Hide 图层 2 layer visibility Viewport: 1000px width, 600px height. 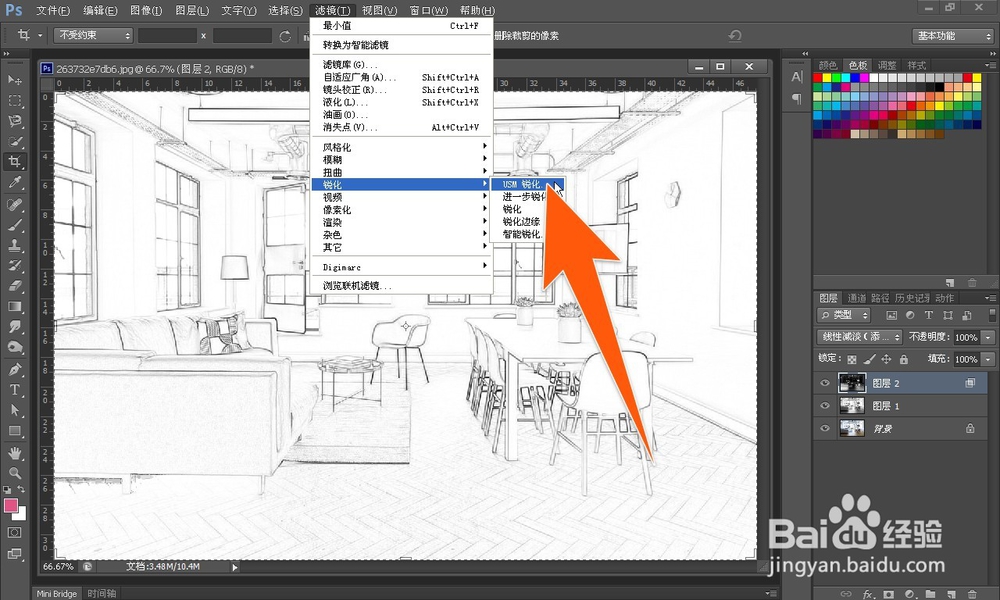[825, 383]
